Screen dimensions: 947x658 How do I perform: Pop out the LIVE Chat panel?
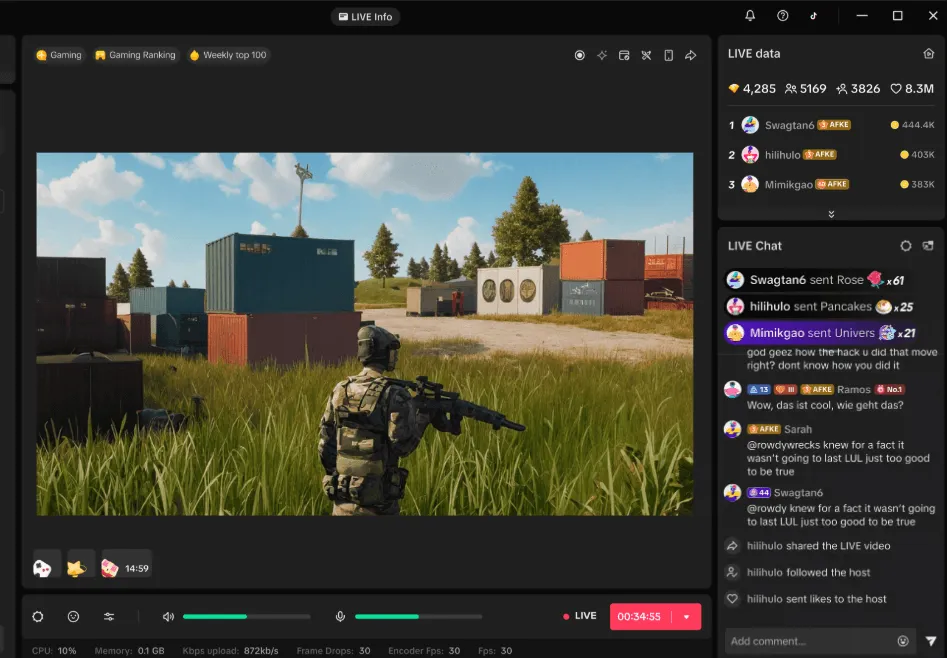[x=928, y=246]
